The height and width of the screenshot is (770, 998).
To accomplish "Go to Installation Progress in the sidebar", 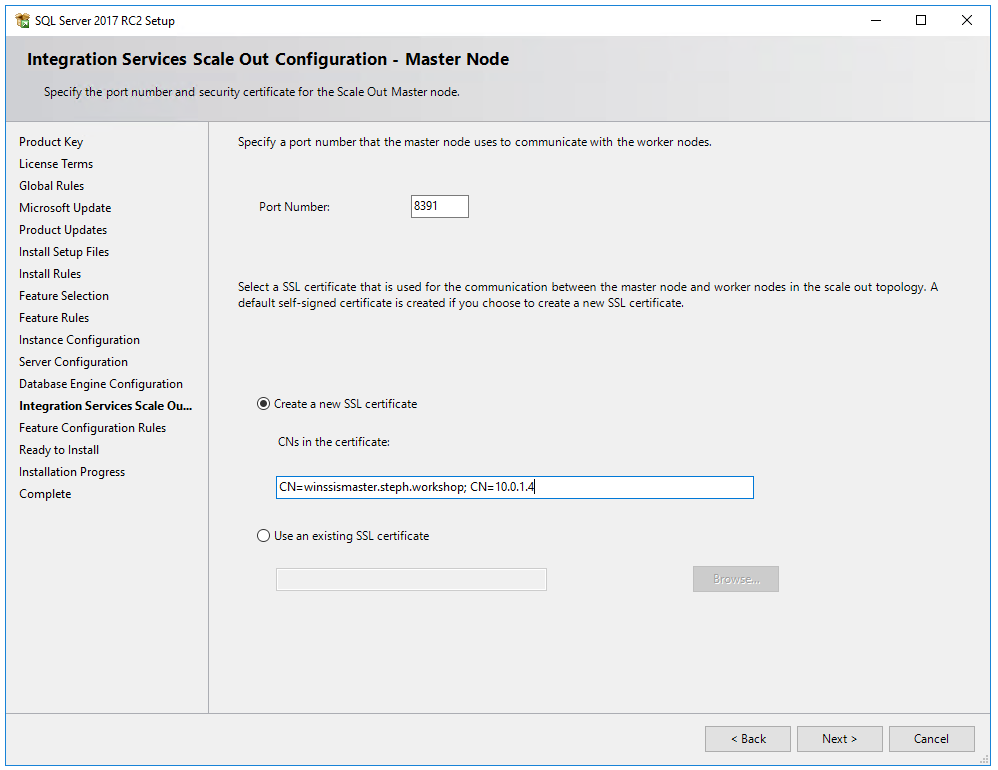I will coord(71,471).
